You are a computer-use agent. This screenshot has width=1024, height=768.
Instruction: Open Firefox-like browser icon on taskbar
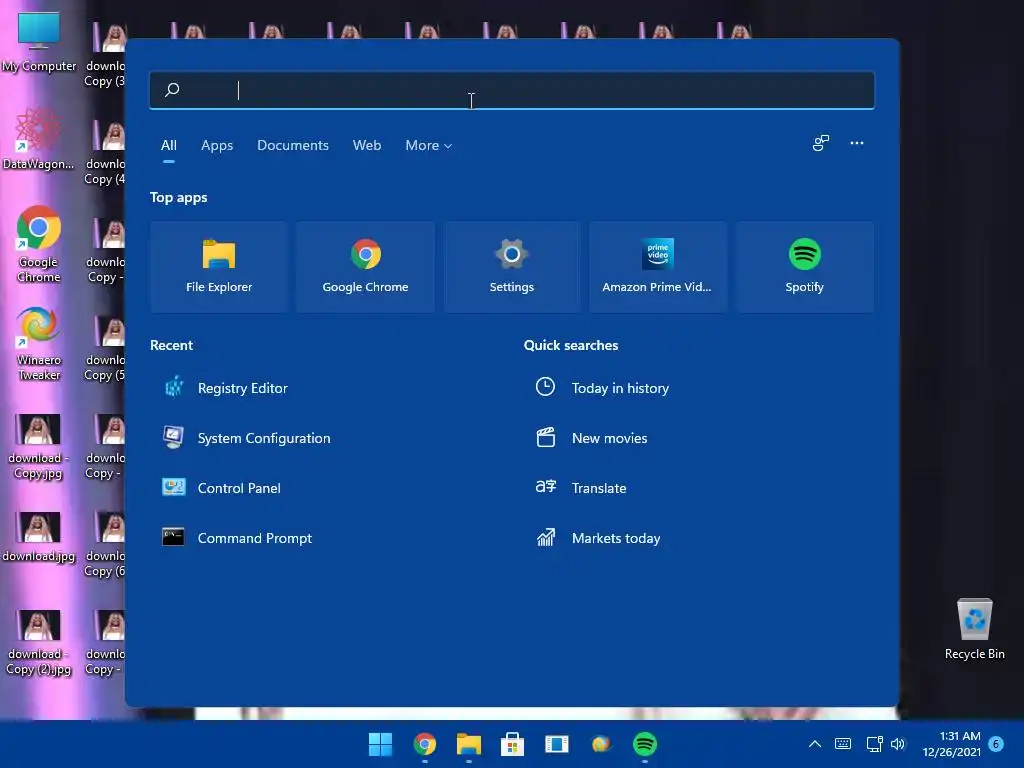tap(601, 744)
